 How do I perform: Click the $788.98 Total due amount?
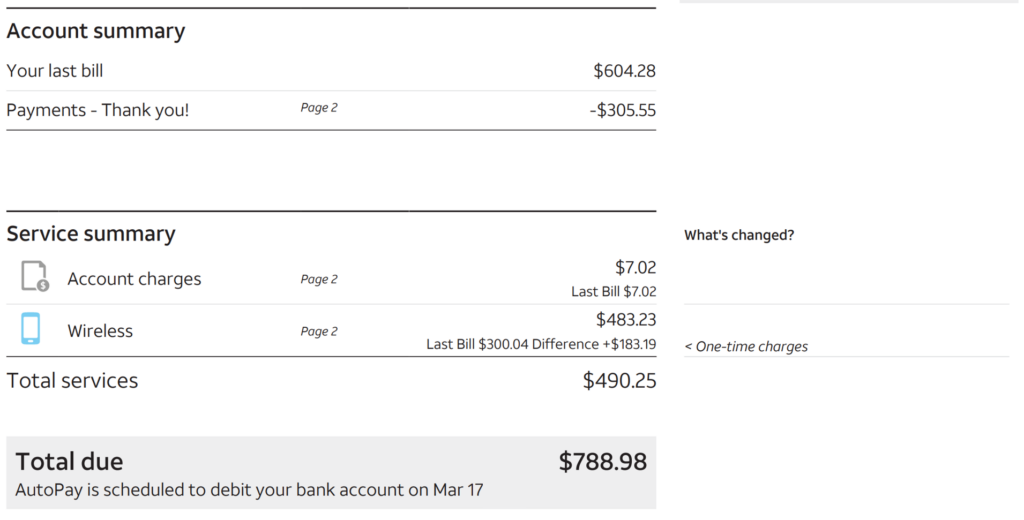pyautogui.click(x=602, y=462)
